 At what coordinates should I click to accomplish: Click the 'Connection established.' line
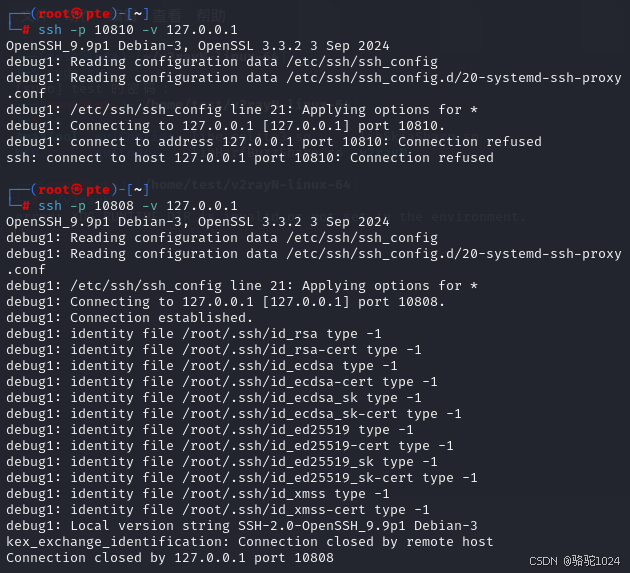click(129, 318)
